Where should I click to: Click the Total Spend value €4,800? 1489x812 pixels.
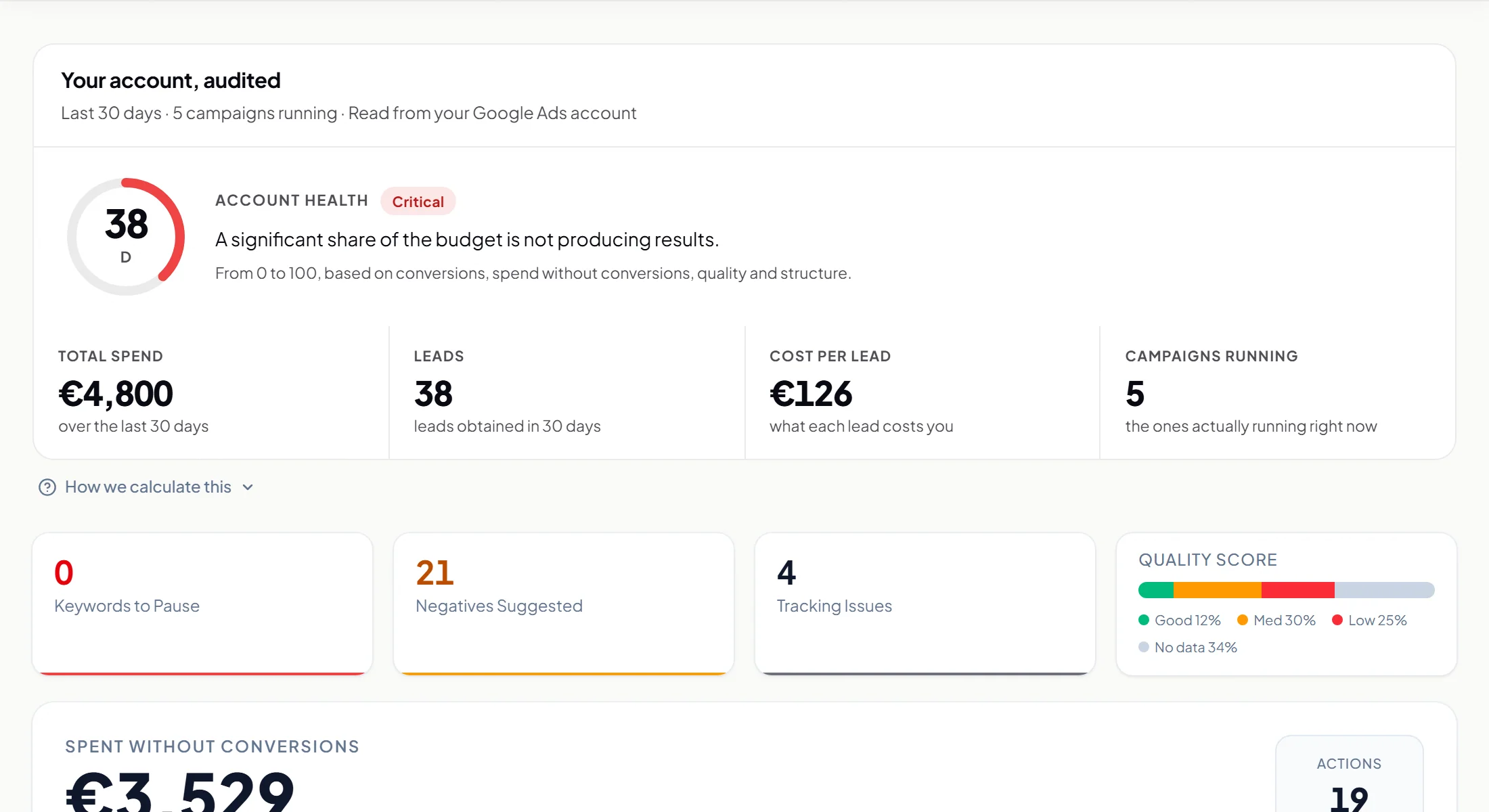[x=116, y=394]
